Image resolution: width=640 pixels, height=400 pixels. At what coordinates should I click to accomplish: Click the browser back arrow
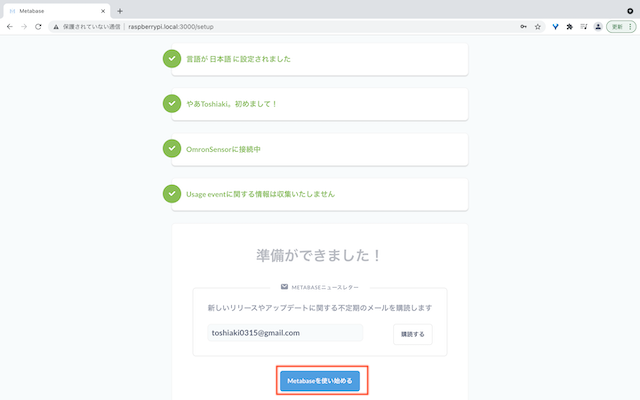(10, 27)
